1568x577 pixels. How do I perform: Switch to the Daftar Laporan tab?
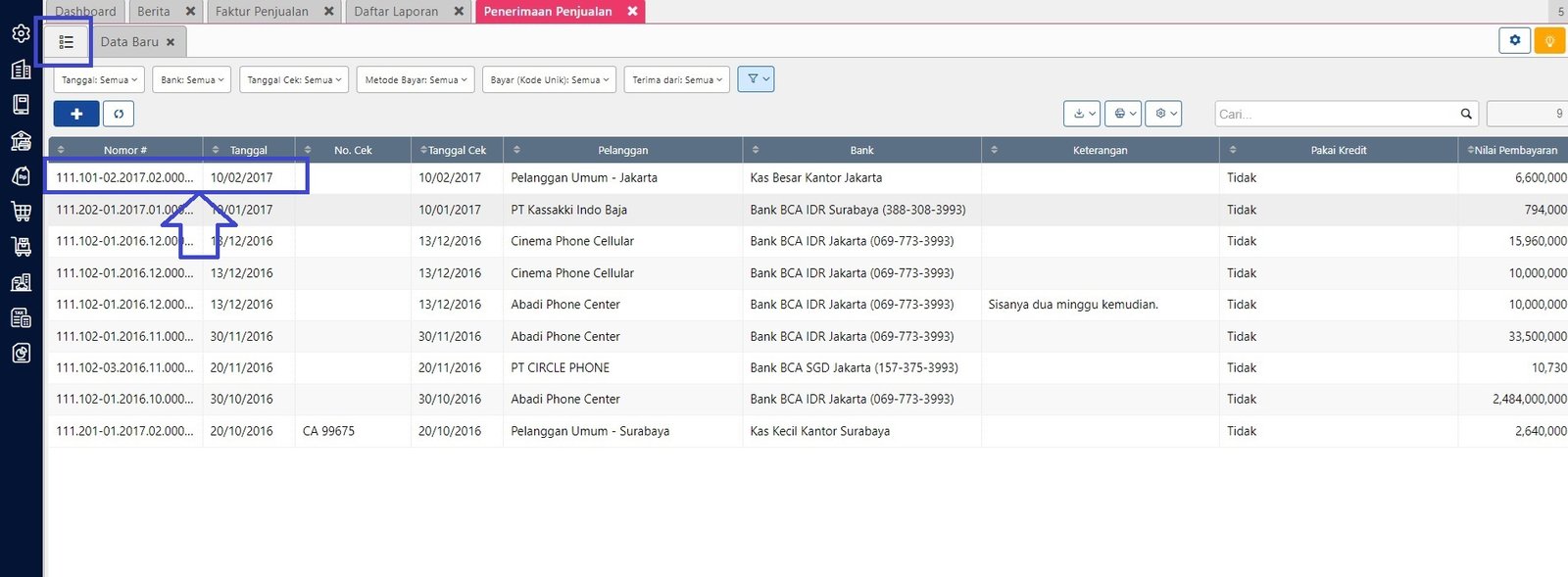click(396, 12)
